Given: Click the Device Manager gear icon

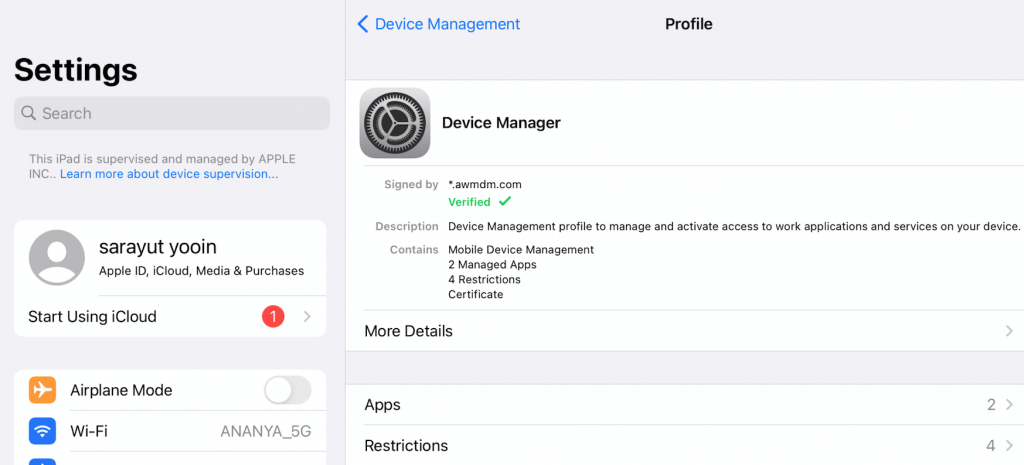Looking at the screenshot, I should [395, 123].
